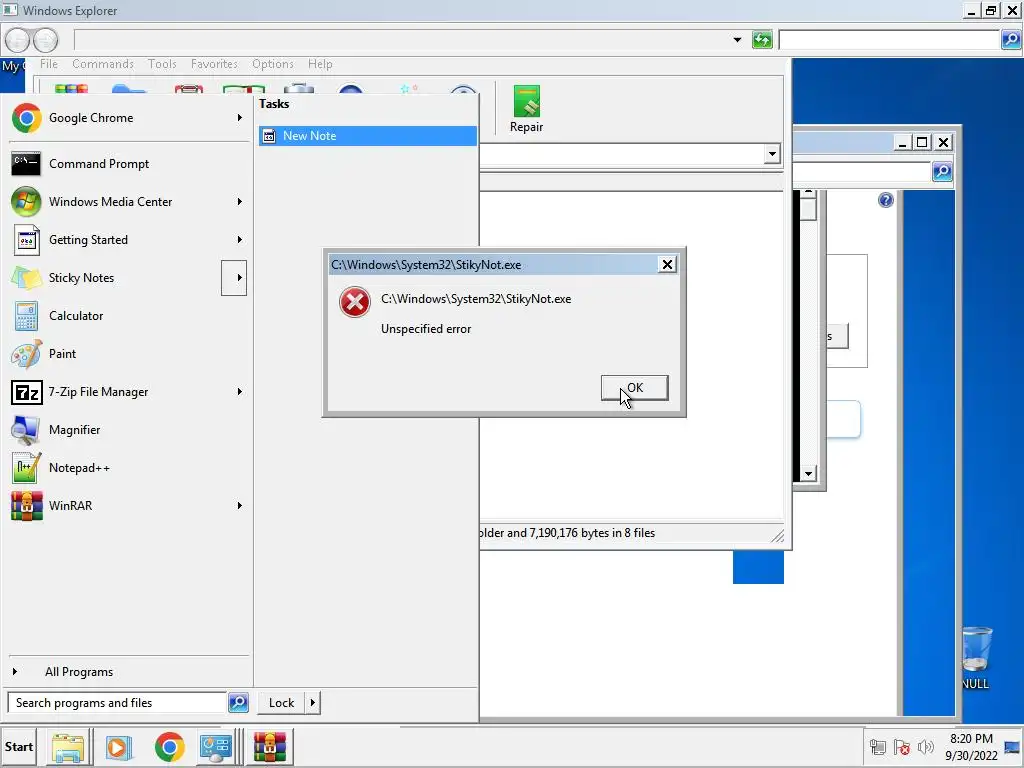Click the Start button on the taskbar
This screenshot has height=768, width=1024.
(18, 746)
